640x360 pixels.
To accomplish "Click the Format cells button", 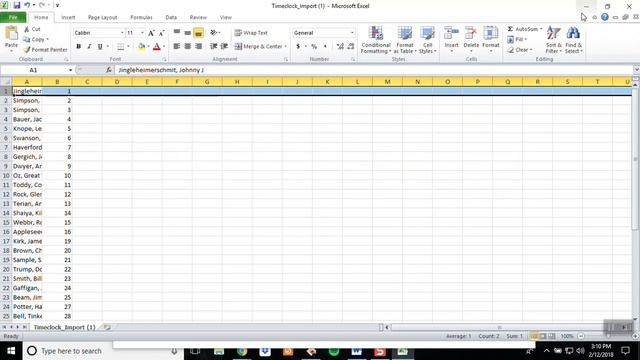I will tap(491, 40).
